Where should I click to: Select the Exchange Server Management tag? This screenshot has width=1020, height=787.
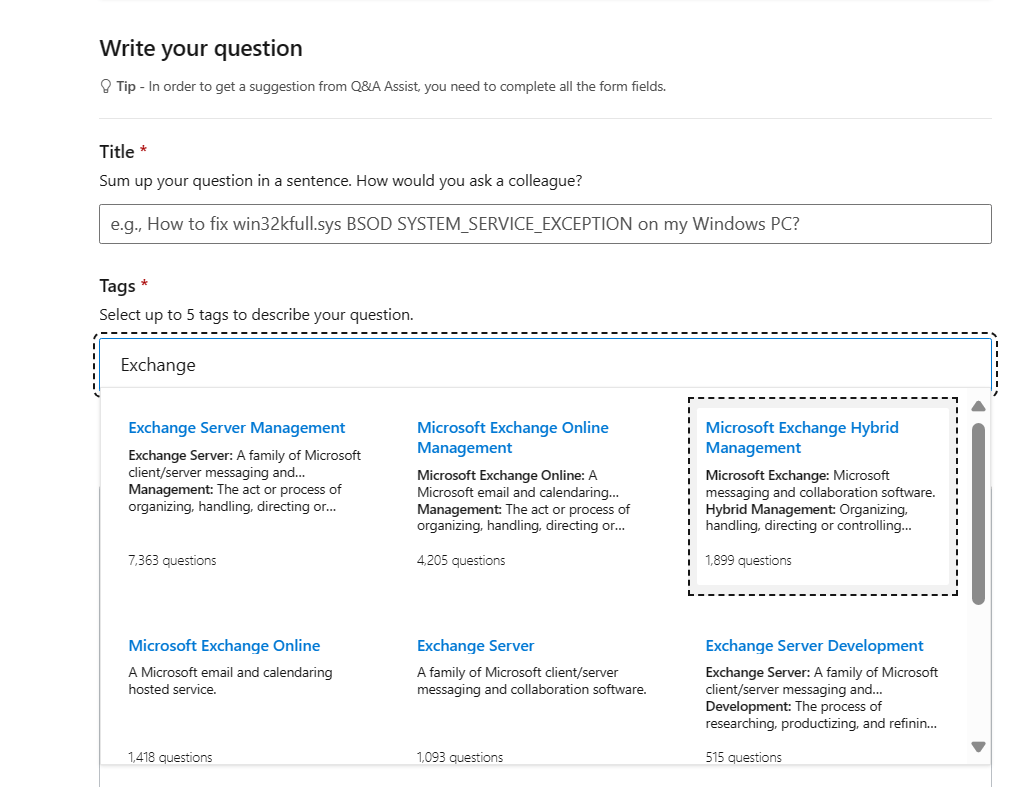coord(237,427)
